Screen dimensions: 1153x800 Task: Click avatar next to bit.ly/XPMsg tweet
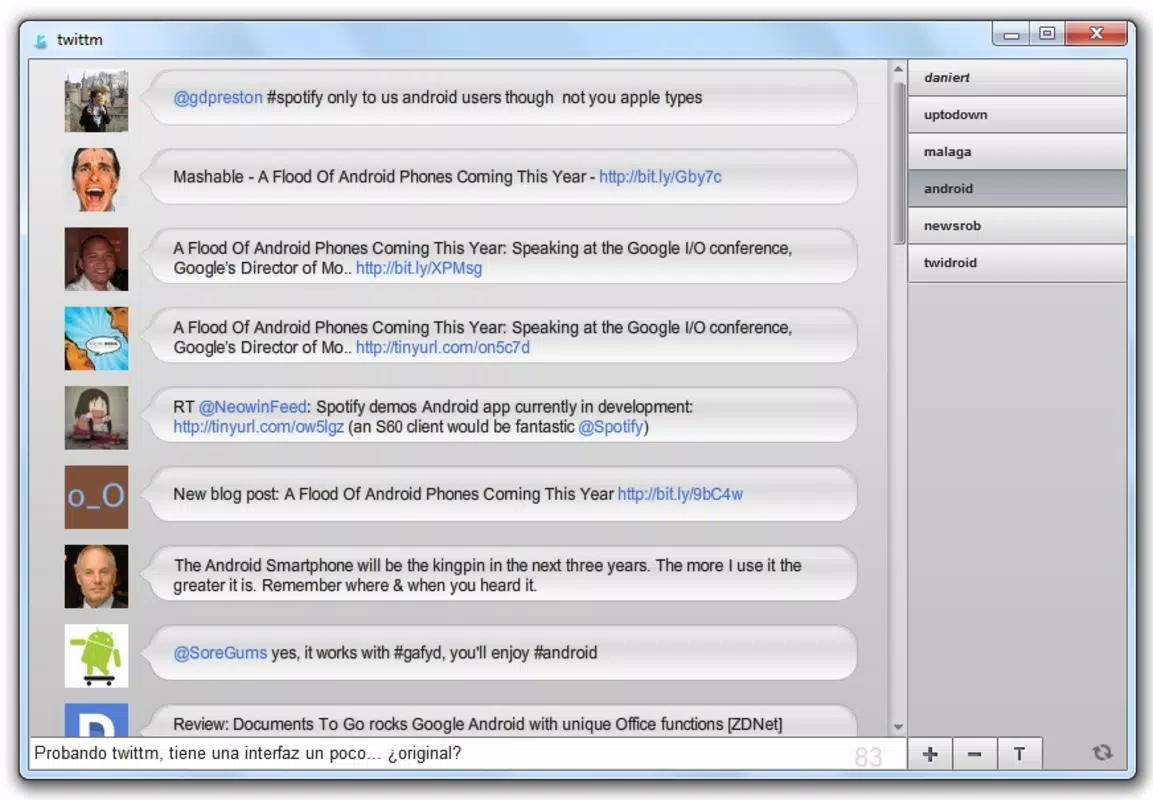(96, 259)
